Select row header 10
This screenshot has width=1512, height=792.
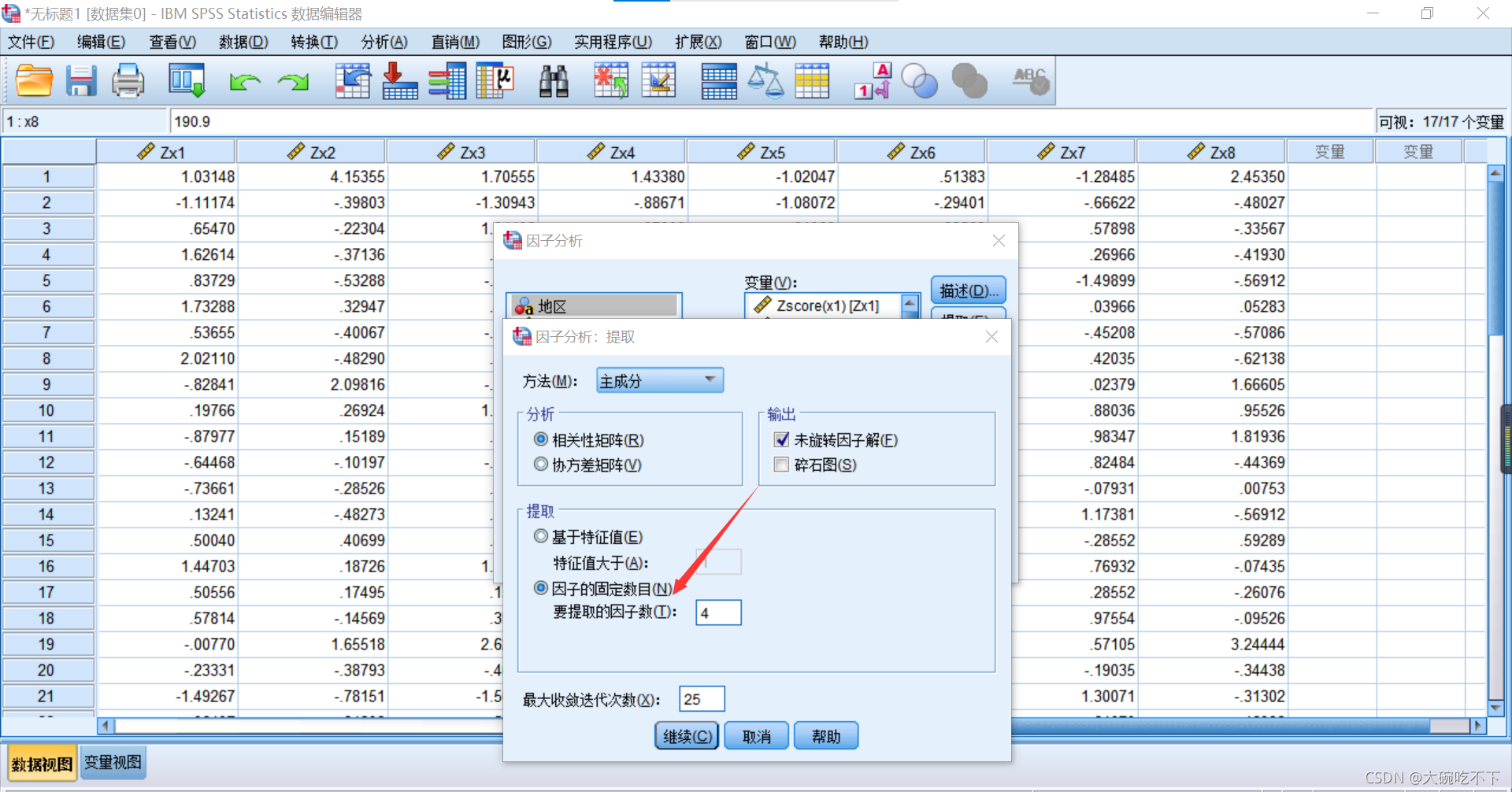tap(47, 410)
